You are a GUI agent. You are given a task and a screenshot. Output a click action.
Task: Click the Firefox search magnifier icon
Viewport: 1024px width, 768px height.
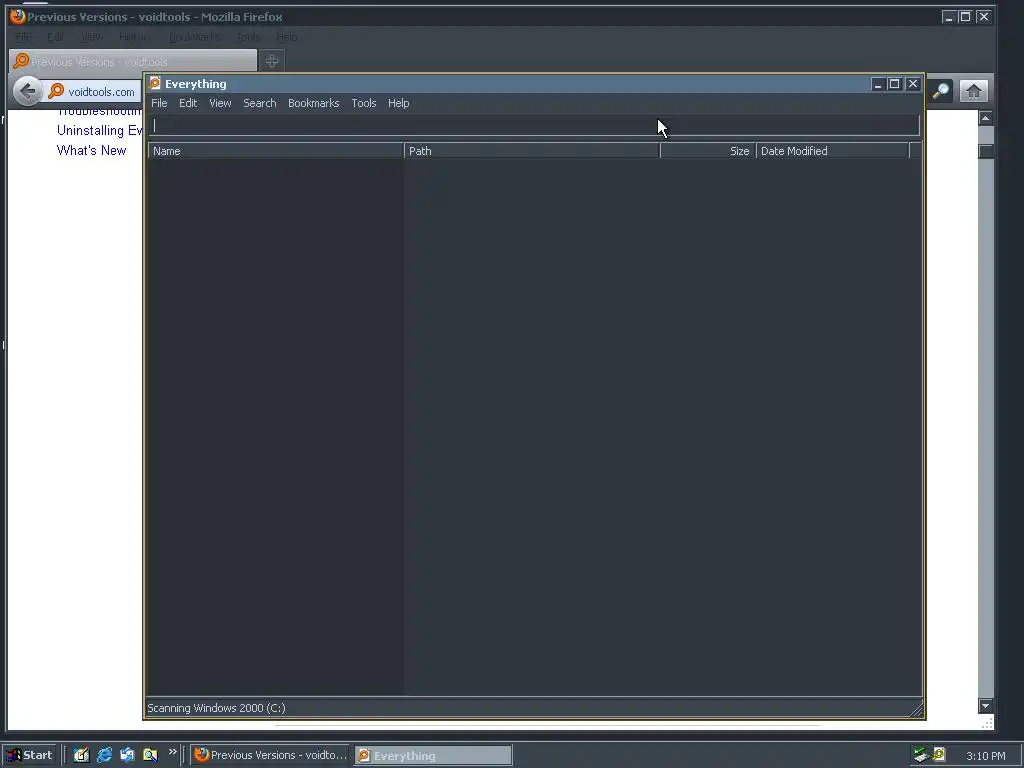tap(940, 91)
